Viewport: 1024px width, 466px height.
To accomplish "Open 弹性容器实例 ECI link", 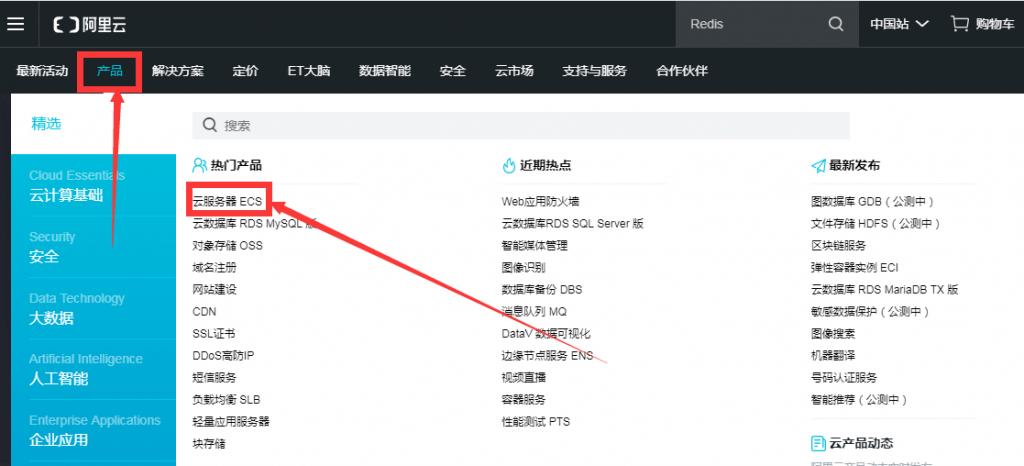I will [x=855, y=268].
